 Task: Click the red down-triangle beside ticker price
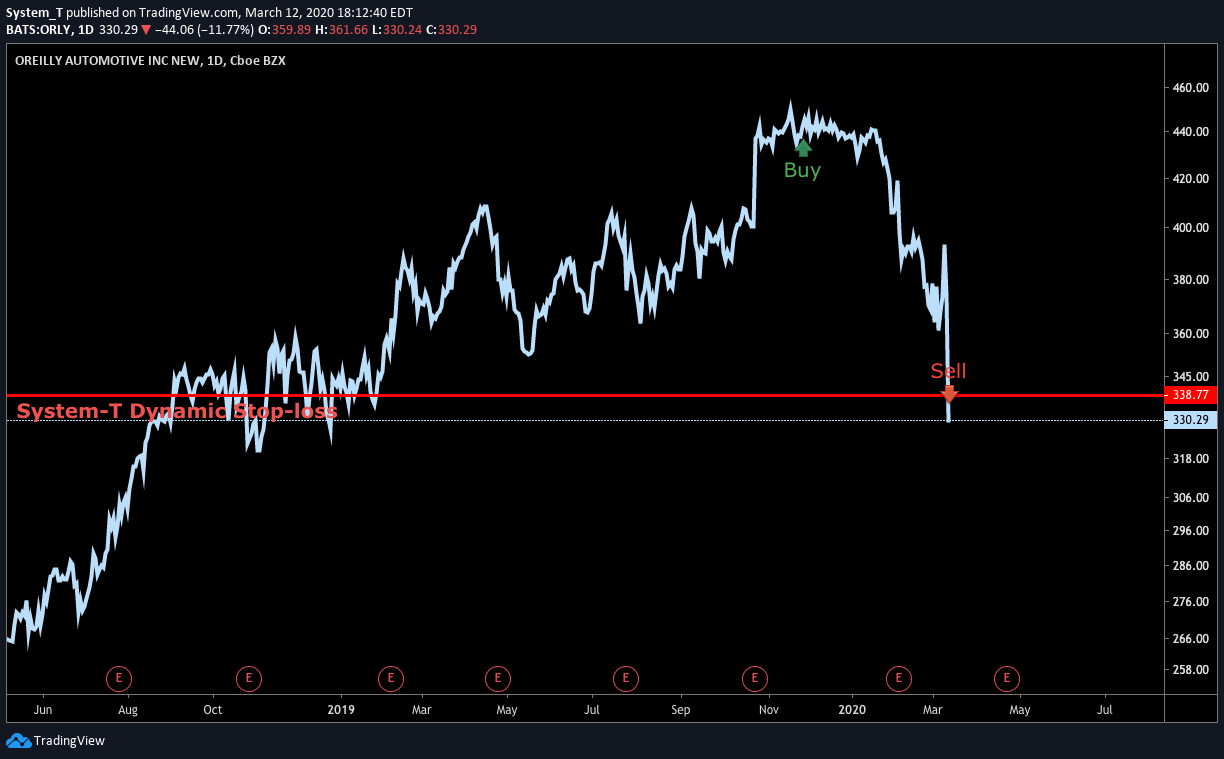click(x=146, y=30)
